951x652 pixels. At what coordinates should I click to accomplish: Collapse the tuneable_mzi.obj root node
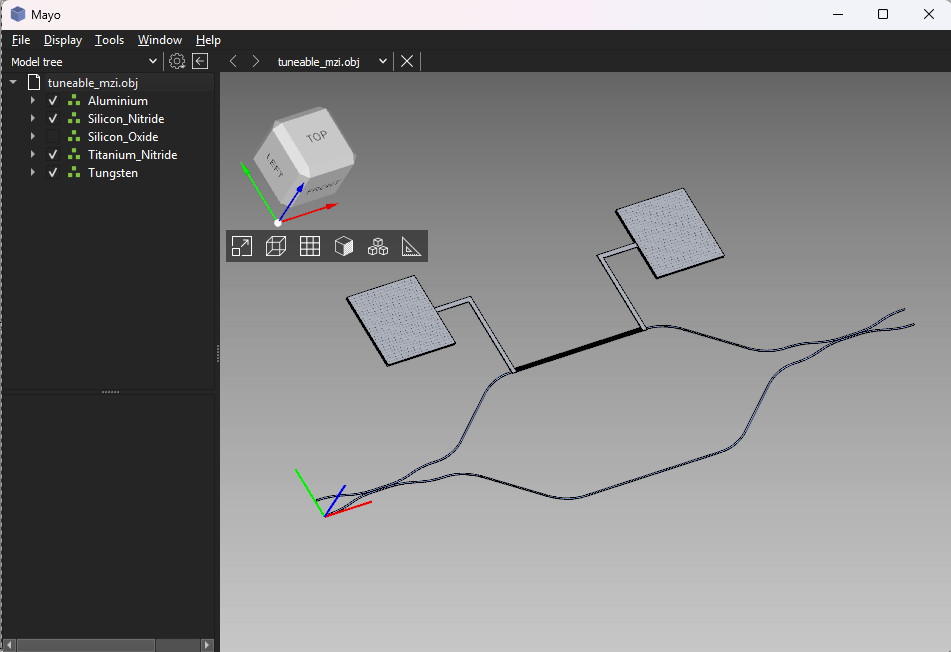click(x=13, y=83)
